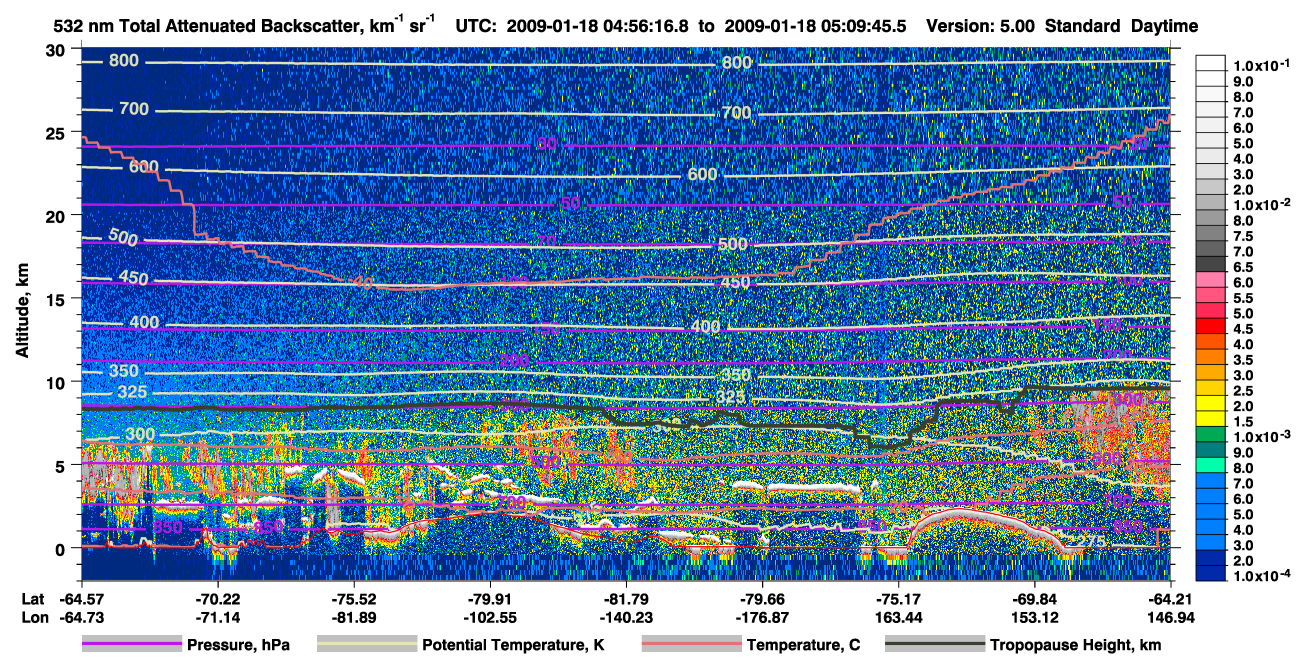Click latitude value -81.79
This screenshot has width=1300, height=667.
point(626,599)
